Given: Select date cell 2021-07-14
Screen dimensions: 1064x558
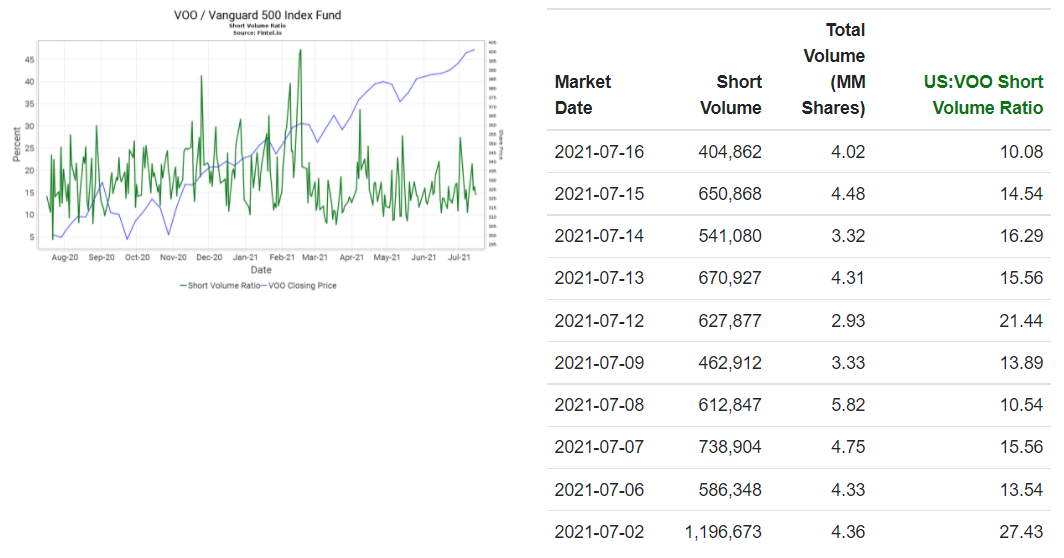Looking at the screenshot, I should [599, 236].
